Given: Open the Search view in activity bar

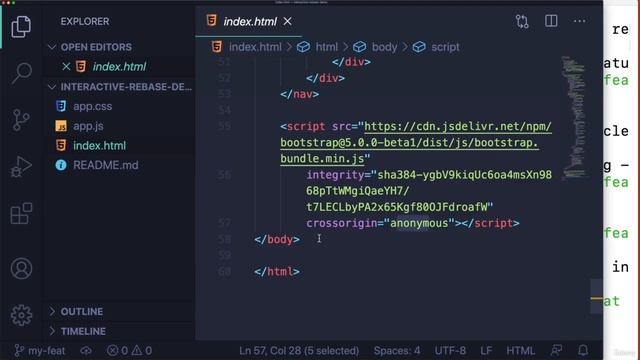Looking at the screenshot, I should coord(21,73).
